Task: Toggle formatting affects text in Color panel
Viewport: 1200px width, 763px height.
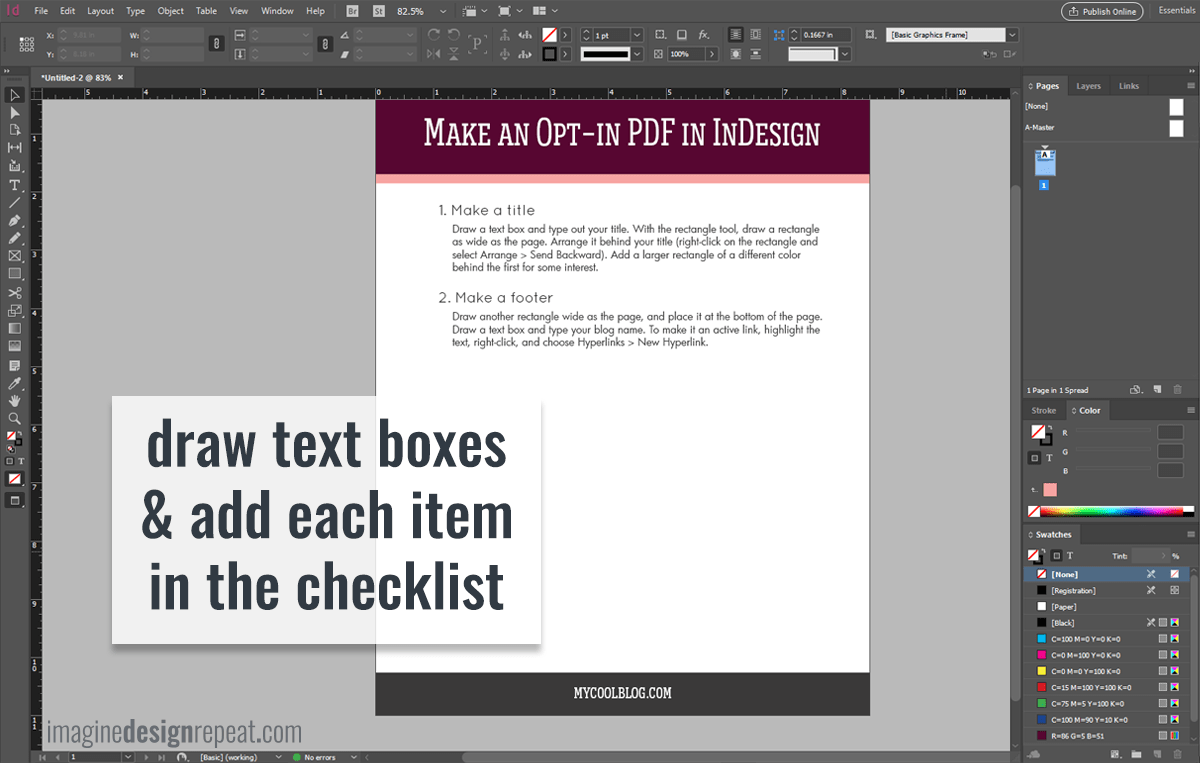Action: (x=1049, y=457)
